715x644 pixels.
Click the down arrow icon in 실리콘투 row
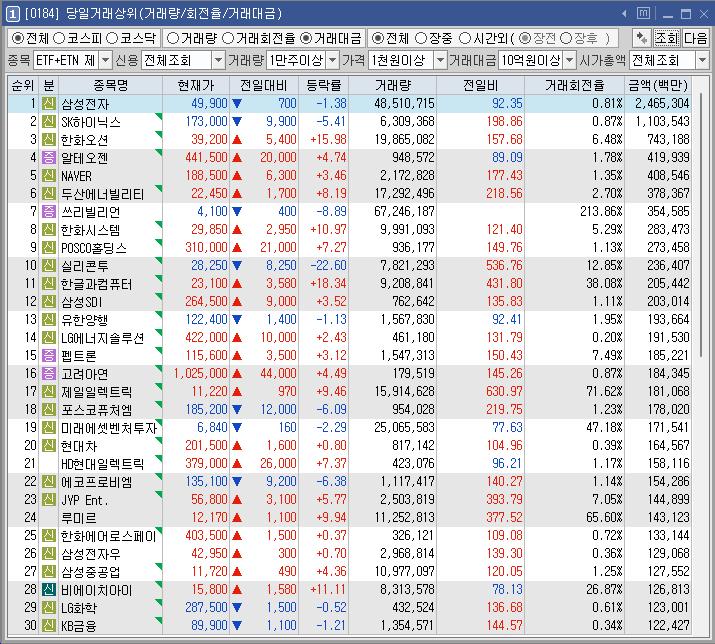[x=237, y=265]
